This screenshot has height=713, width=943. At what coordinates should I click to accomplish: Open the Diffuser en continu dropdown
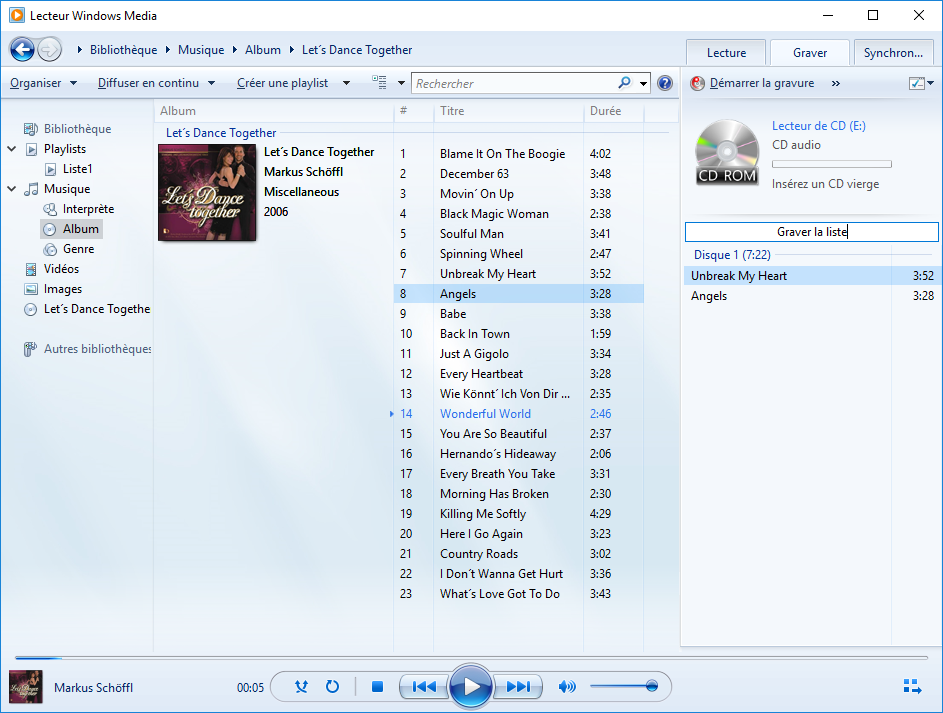[x=156, y=83]
